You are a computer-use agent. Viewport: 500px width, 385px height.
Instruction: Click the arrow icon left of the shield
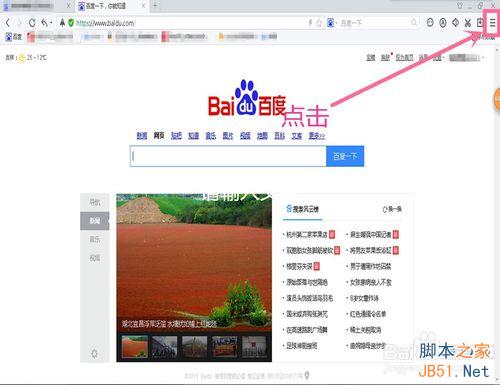[62, 23]
